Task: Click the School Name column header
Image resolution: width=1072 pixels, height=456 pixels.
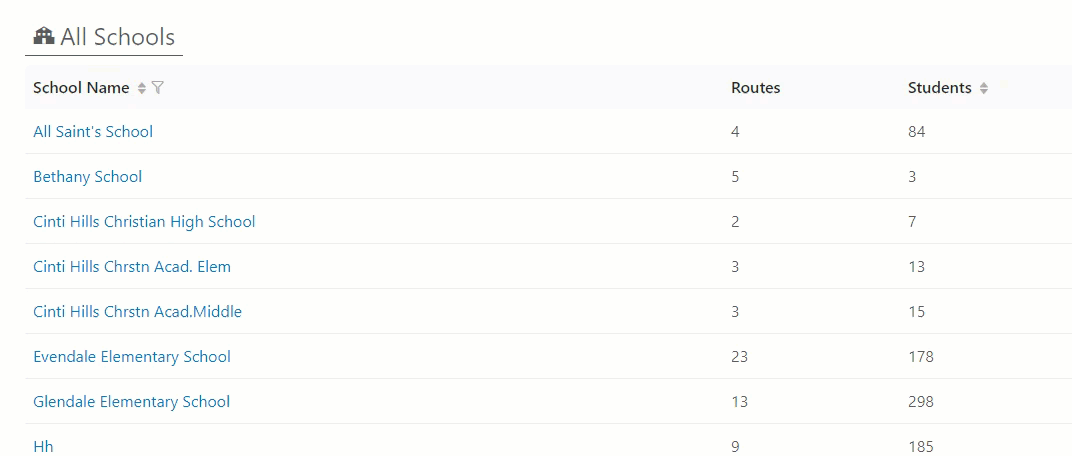Action: point(81,88)
